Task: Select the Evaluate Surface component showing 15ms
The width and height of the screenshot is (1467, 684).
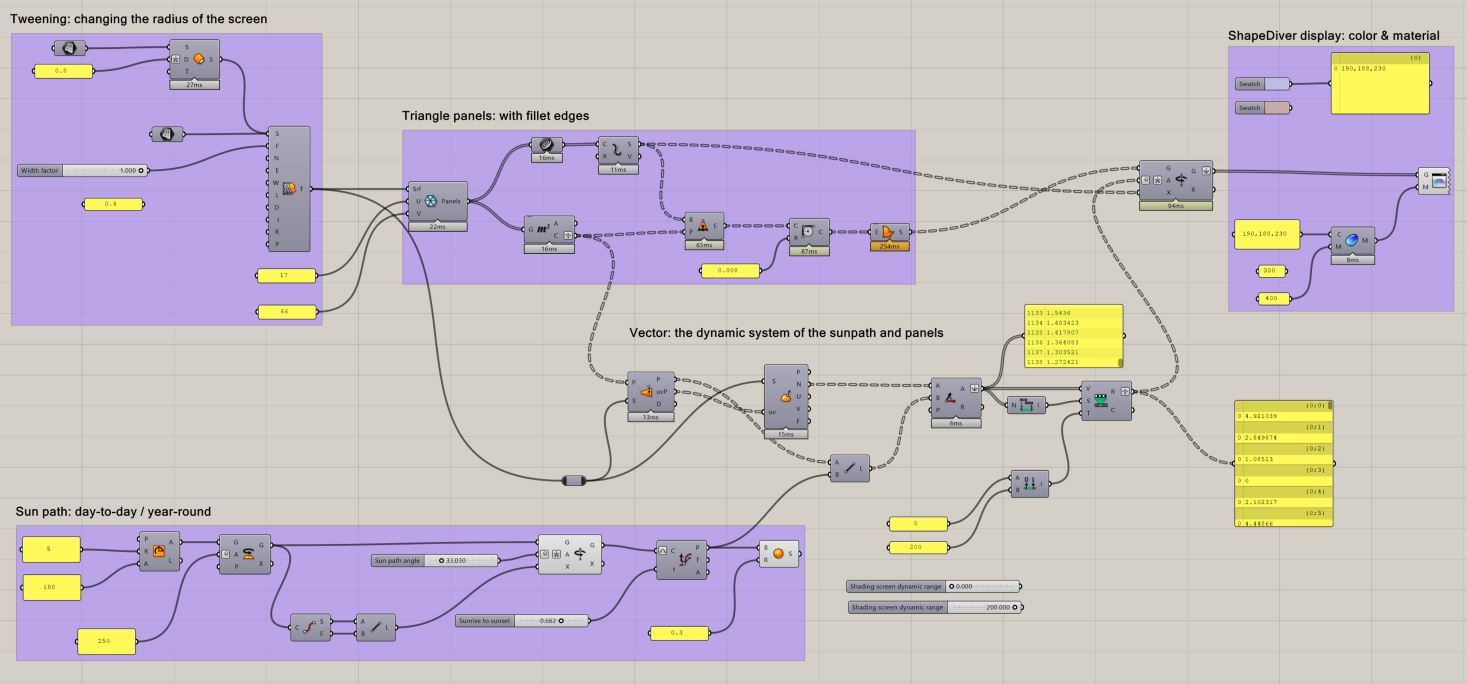Action: pyautogui.click(x=786, y=397)
